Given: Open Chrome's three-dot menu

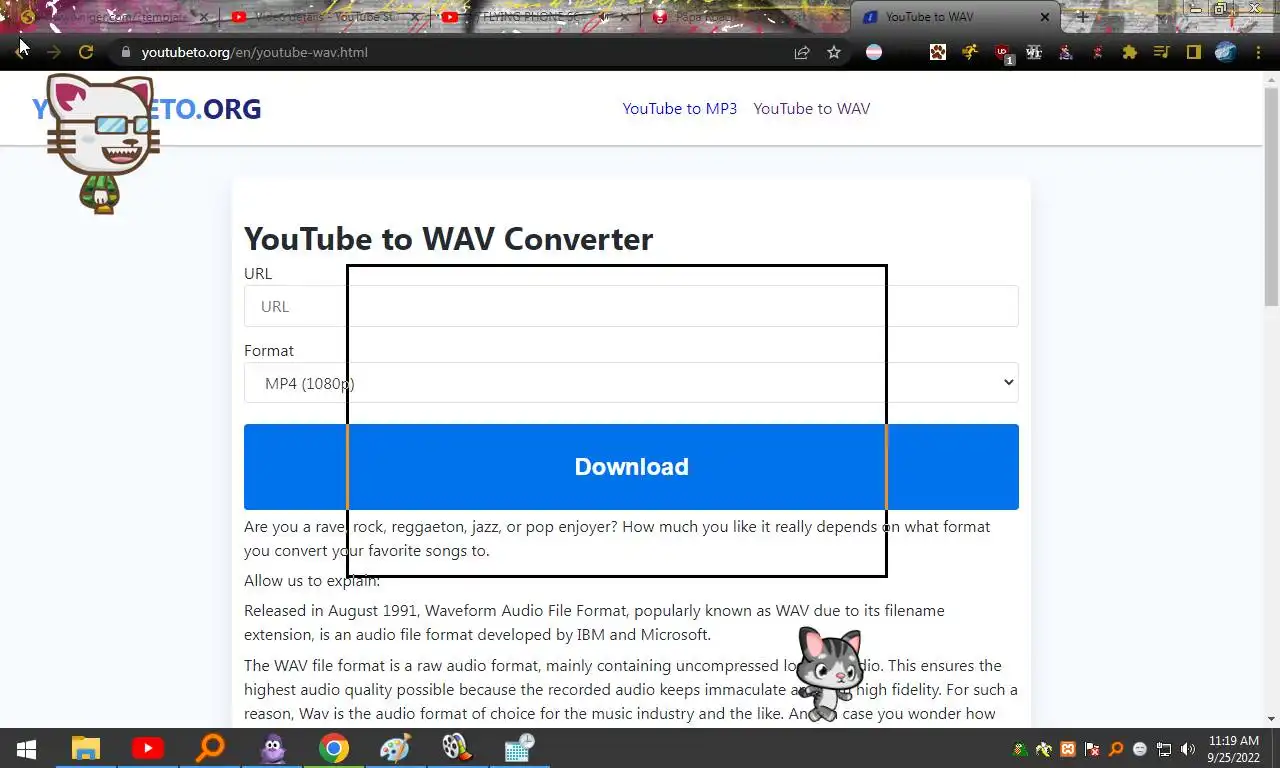Looking at the screenshot, I should tap(1258, 52).
